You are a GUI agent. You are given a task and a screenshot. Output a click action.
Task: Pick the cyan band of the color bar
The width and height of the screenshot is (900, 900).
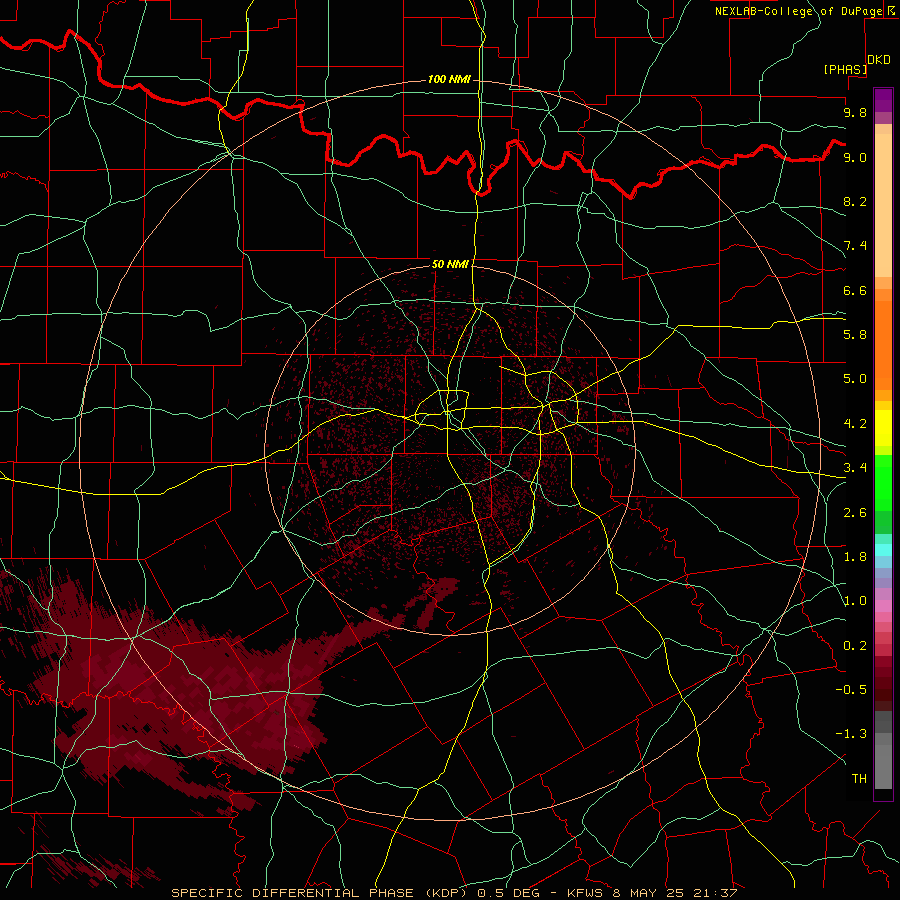(883, 550)
